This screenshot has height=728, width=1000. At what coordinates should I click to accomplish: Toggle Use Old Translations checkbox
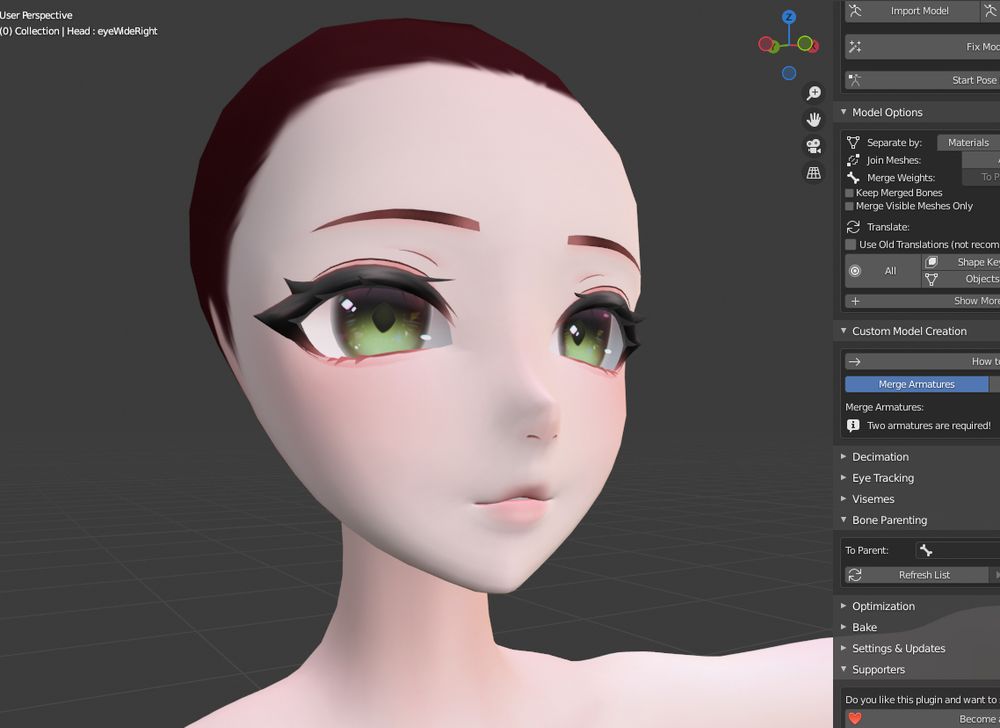851,245
